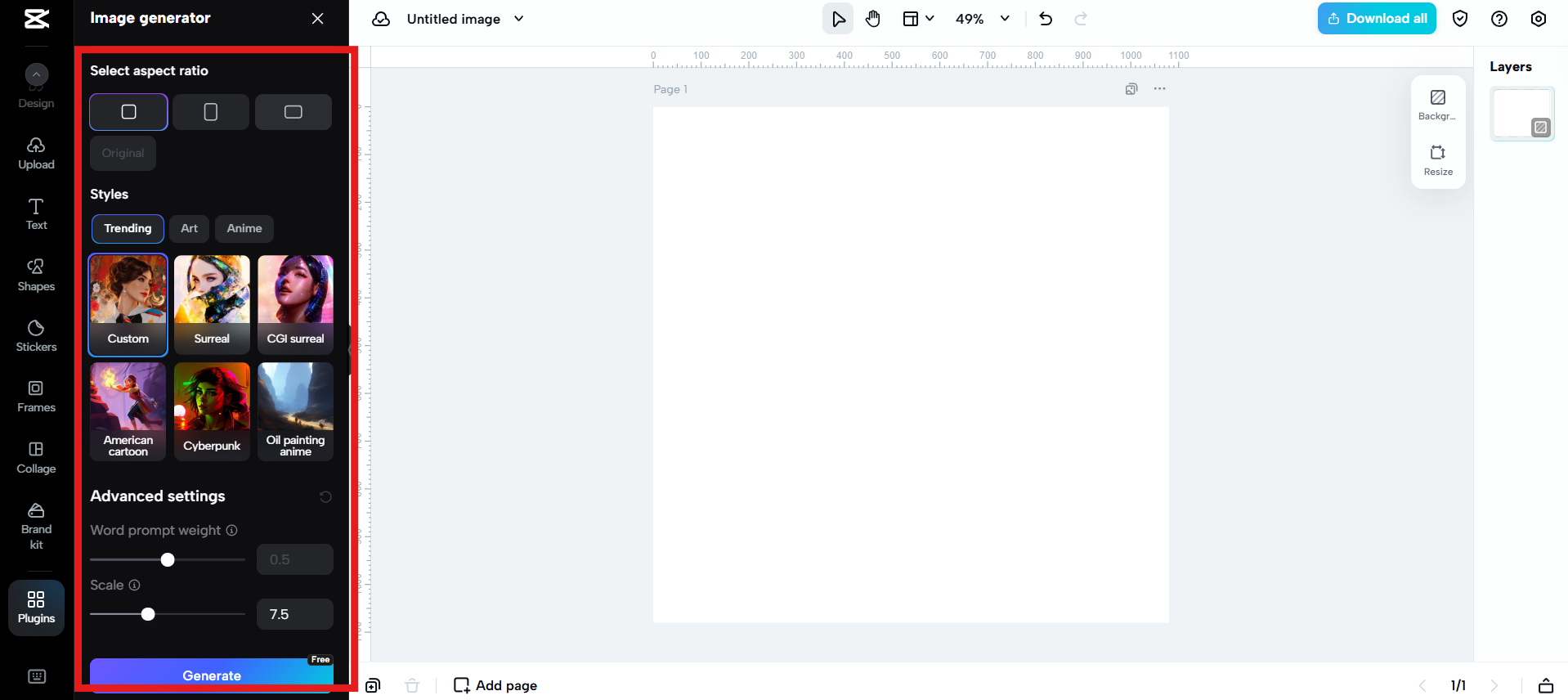Click the cloud save status icon
Image resolution: width=1568 pixels, height=700 pixels.
[x=381, y=19]
